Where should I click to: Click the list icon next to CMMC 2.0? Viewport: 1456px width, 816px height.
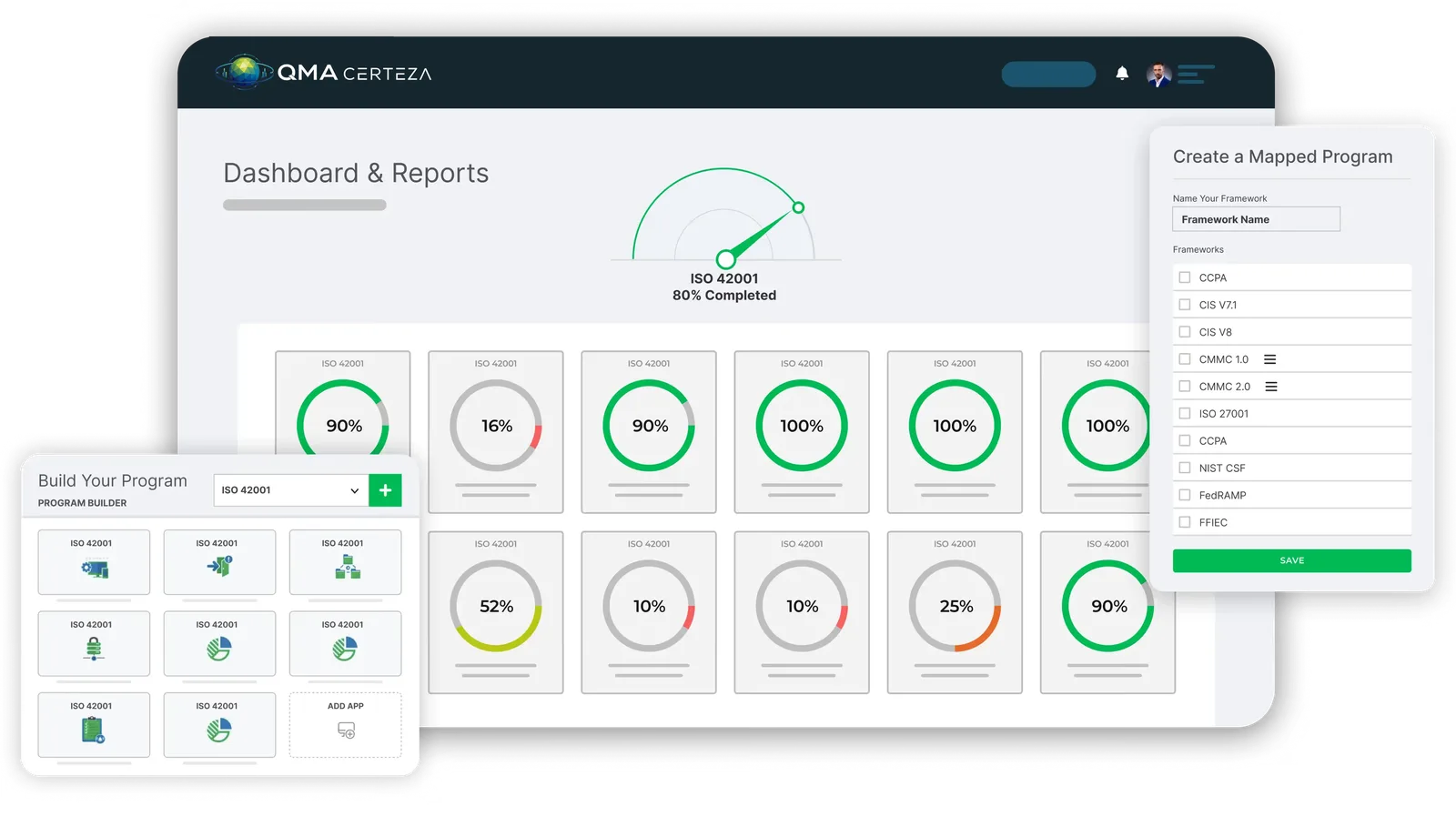tap(1271, 387)
